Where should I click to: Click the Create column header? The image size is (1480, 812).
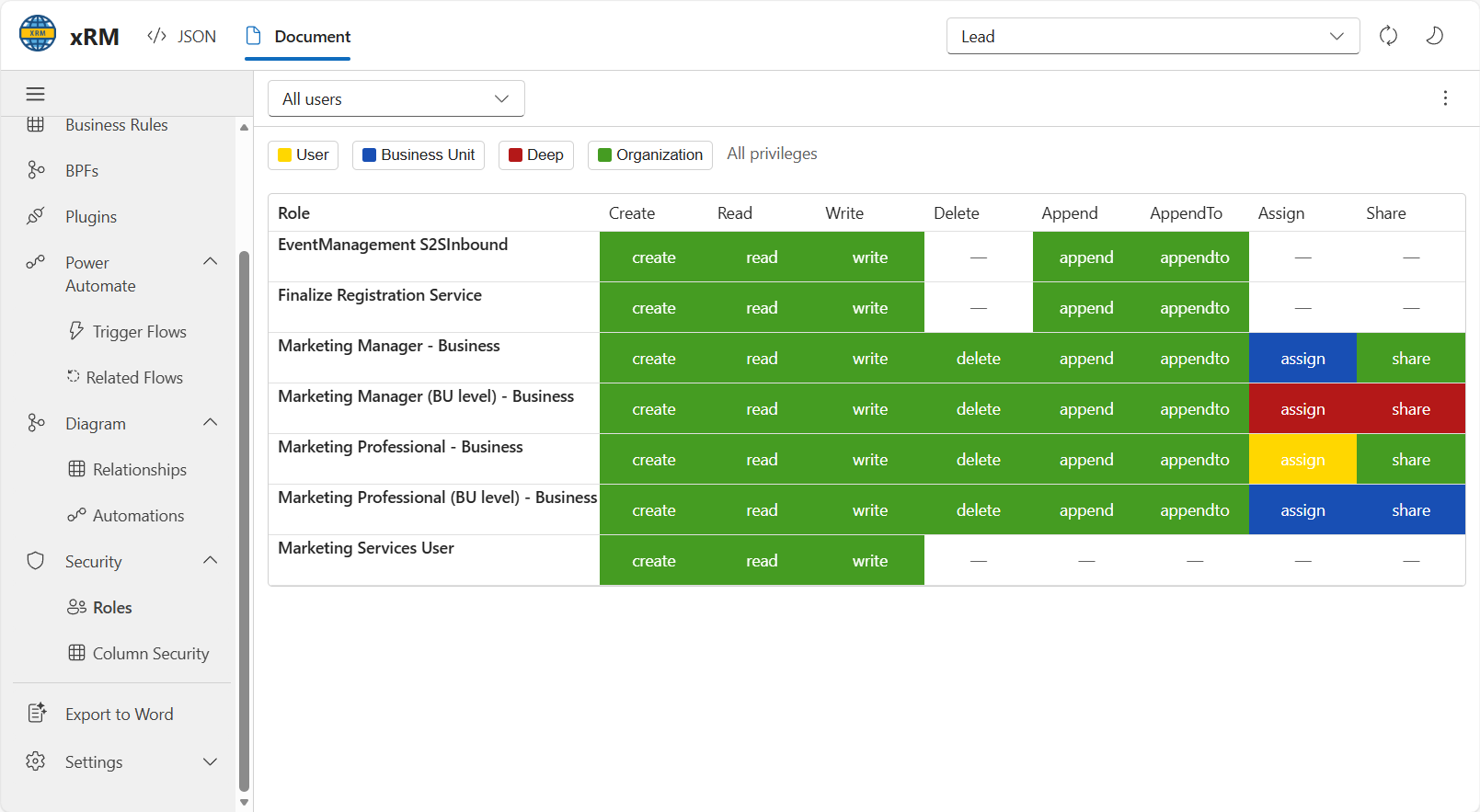coord(632,213)
